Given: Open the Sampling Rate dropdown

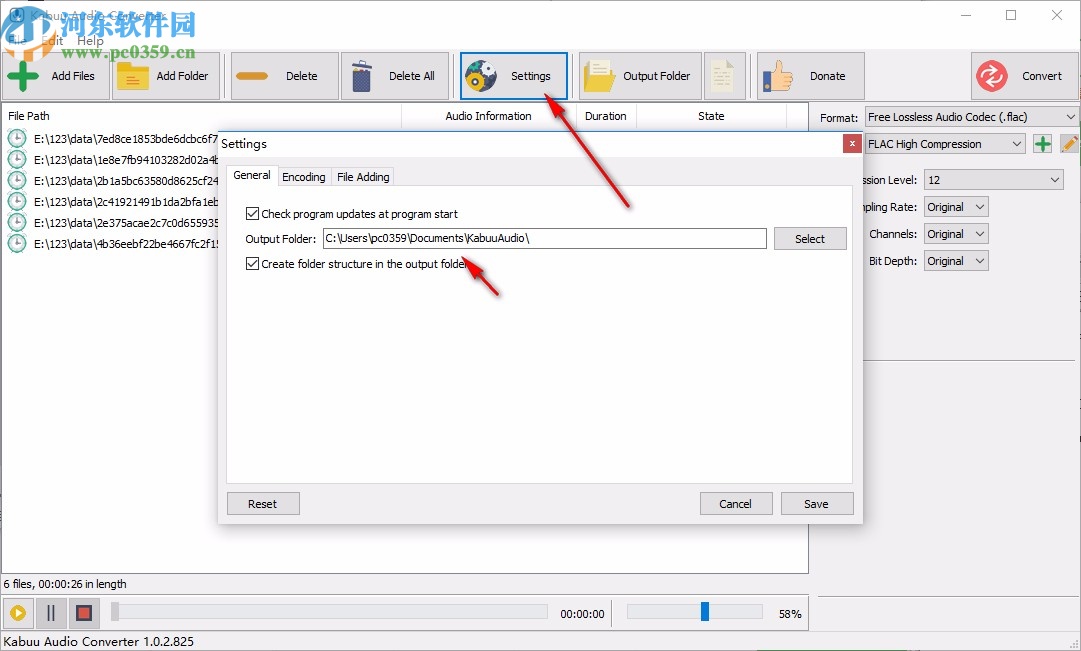Looking at the screenshot, I should (956, 207).
